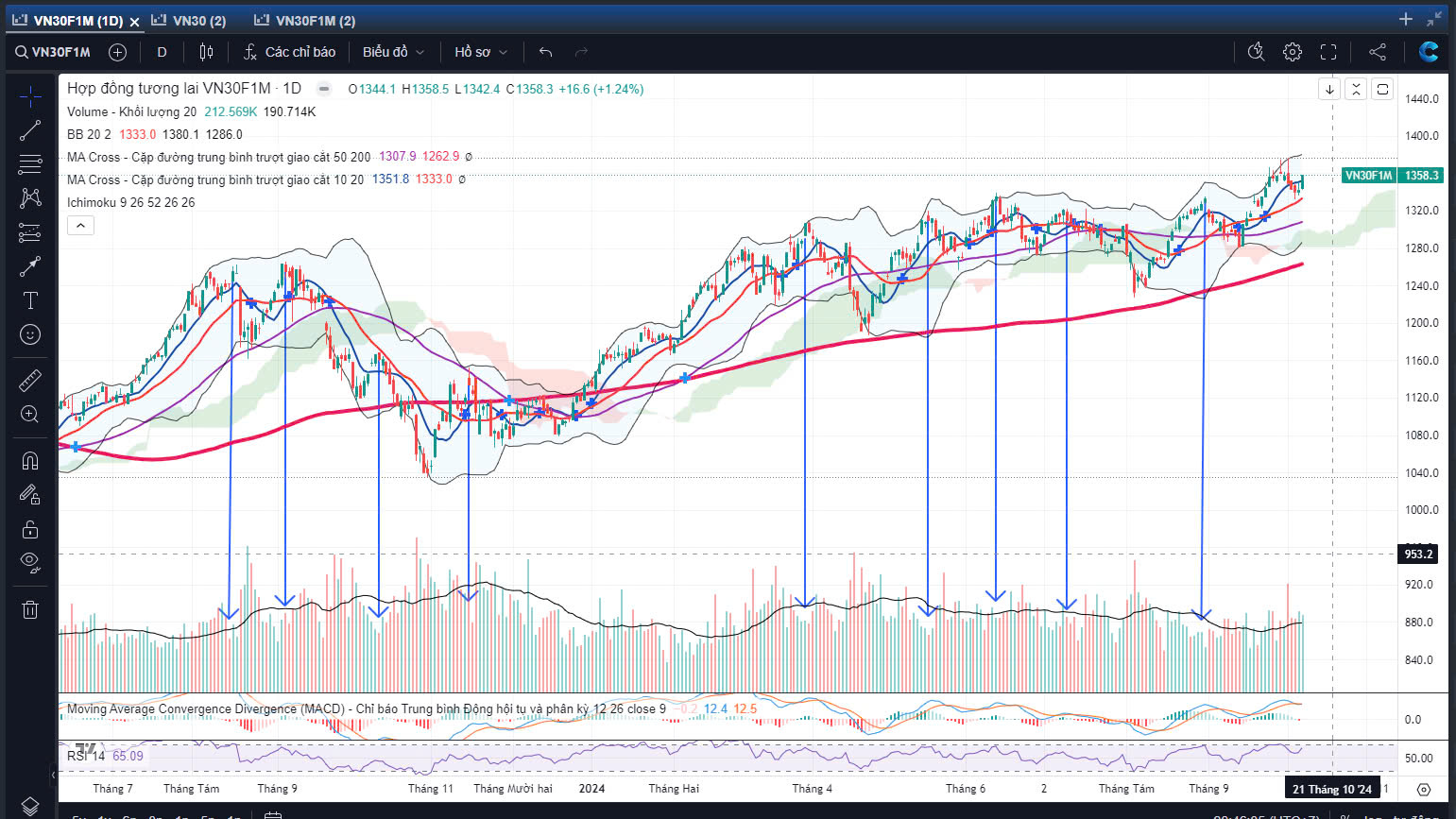Viewport: 1456px width, 819px height.
Task: Click the redo arrow in toolbar
Action: [x=581, y=52]
